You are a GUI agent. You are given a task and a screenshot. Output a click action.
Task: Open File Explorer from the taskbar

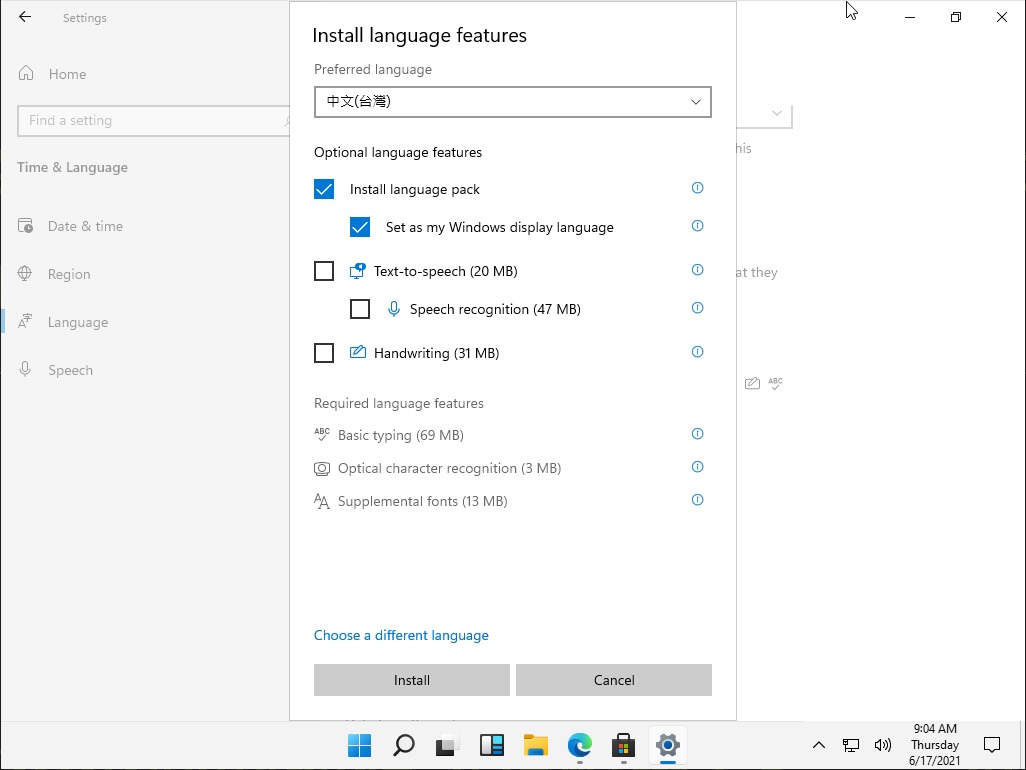point(536,745)
